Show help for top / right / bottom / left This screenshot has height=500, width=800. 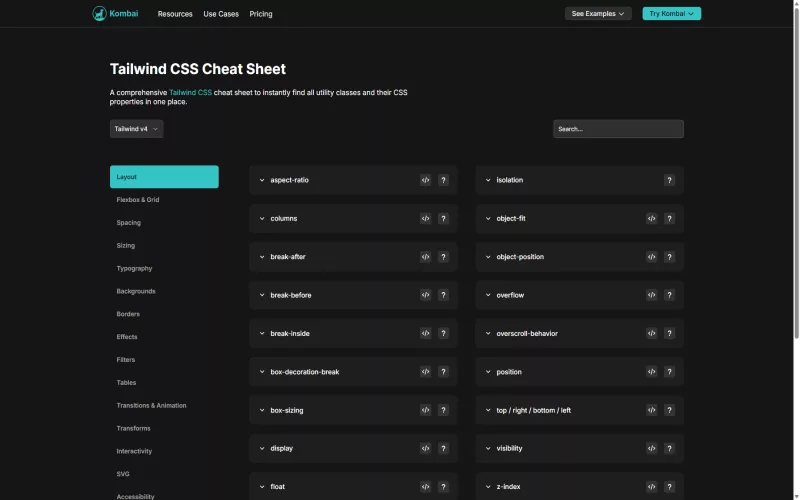click(669, 410)
